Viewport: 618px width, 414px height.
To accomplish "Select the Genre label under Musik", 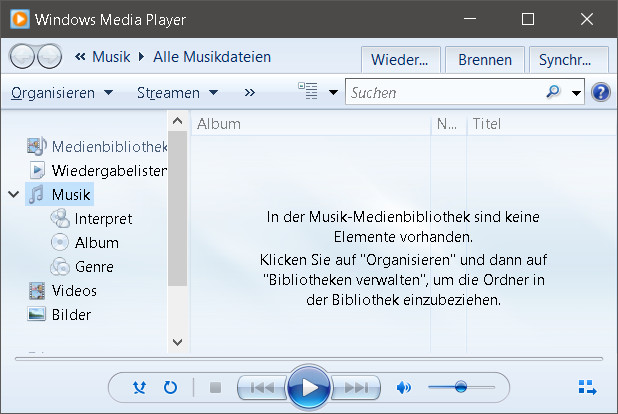I will click(94, 267).
